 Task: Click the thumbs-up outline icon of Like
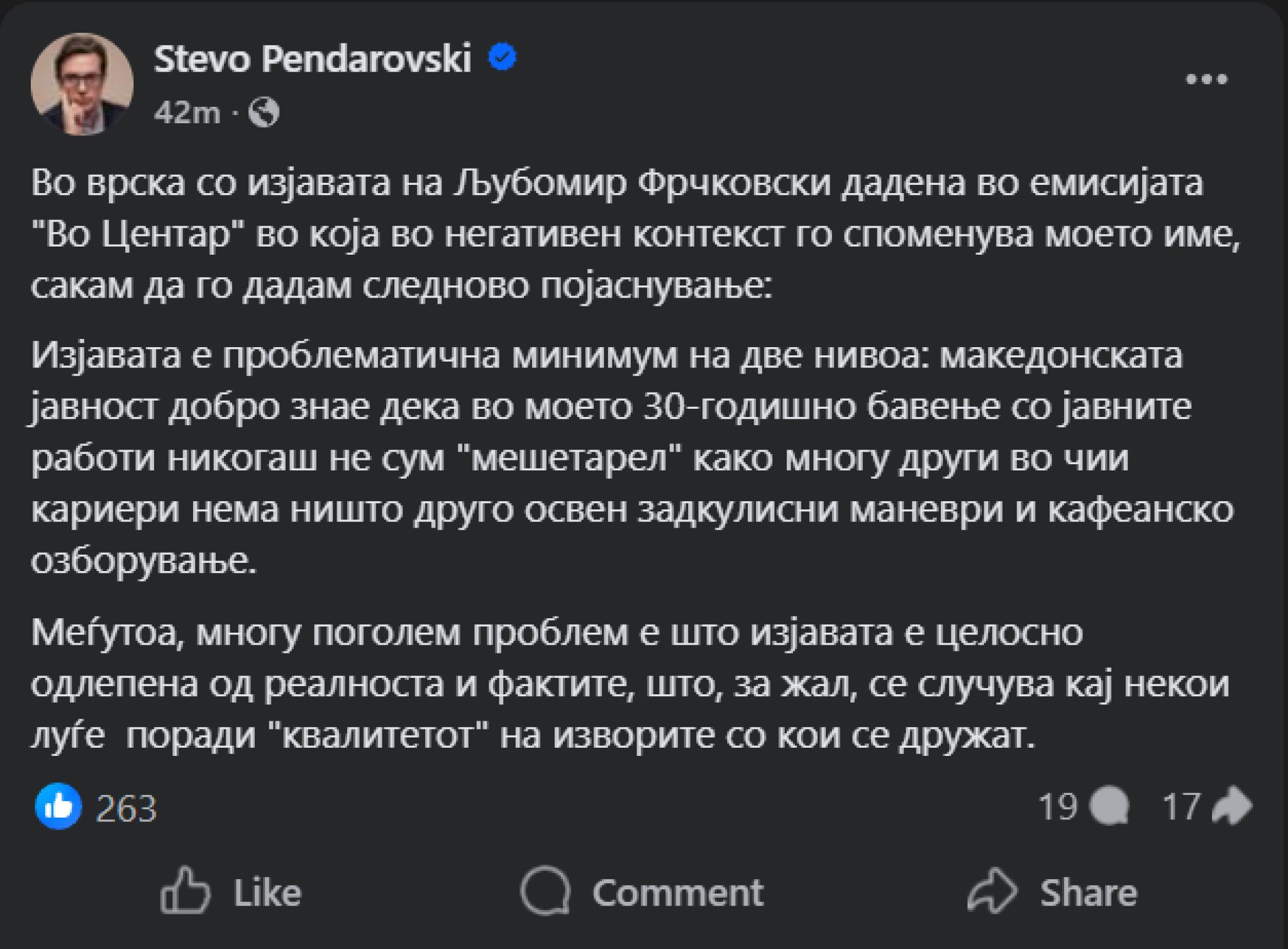[x=185, y=891]
